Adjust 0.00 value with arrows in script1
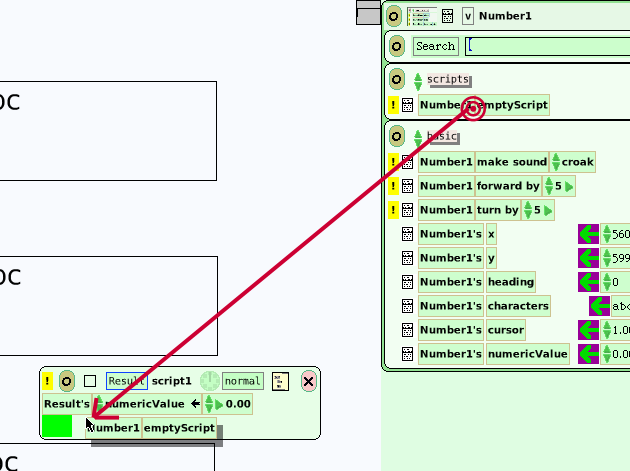This screenshot has width=630, height=471. [209, 404]
